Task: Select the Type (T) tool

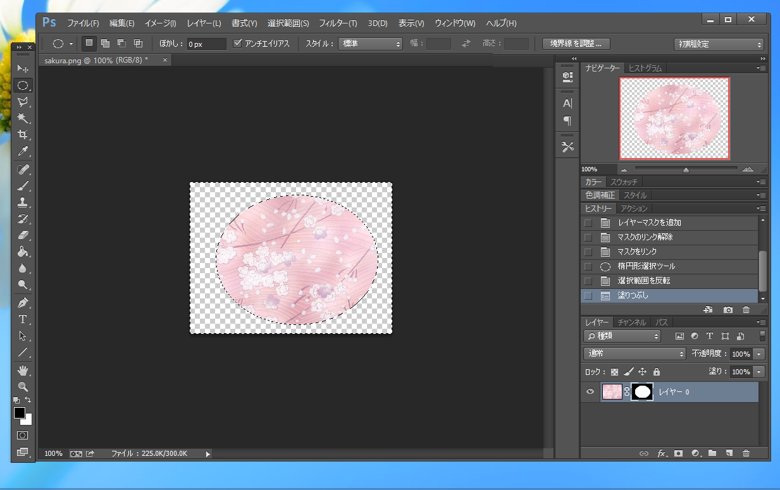Action: tap(23, 319)
